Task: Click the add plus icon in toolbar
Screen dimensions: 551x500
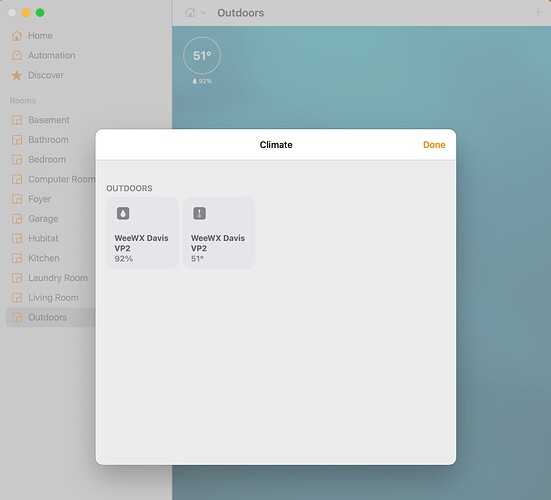Action: click(538, 13)
